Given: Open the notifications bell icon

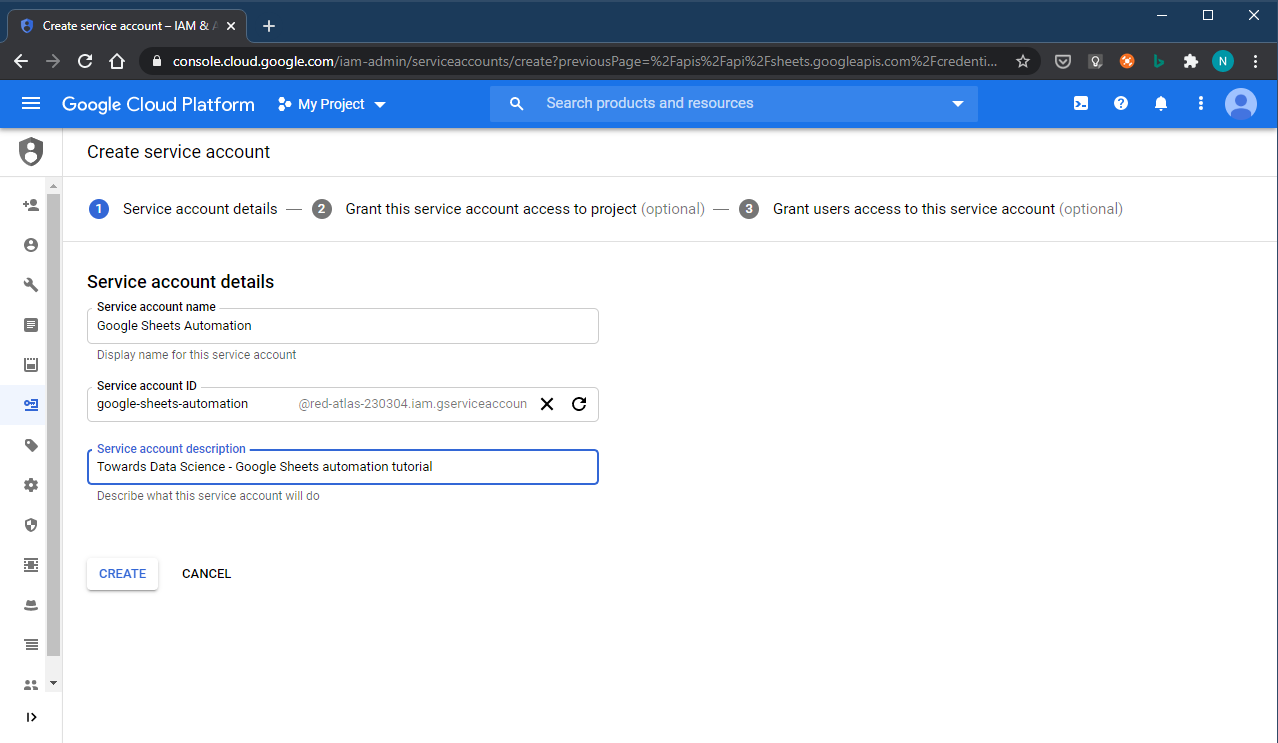Looking at the screenshot, I should (x=1161, y=103).
